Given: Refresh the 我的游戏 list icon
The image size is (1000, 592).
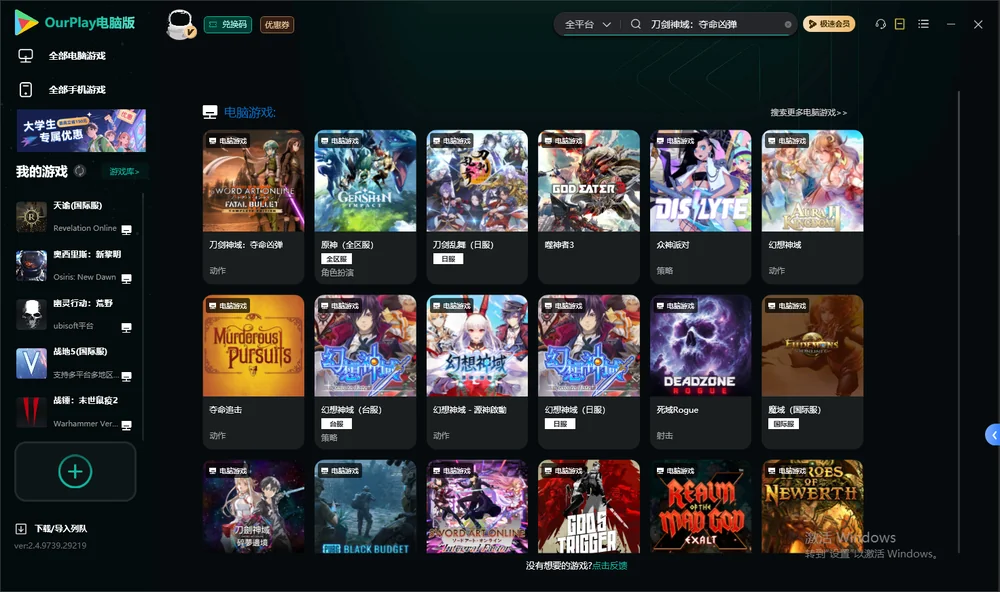Looking at the screenshot, I should [80, 171].
